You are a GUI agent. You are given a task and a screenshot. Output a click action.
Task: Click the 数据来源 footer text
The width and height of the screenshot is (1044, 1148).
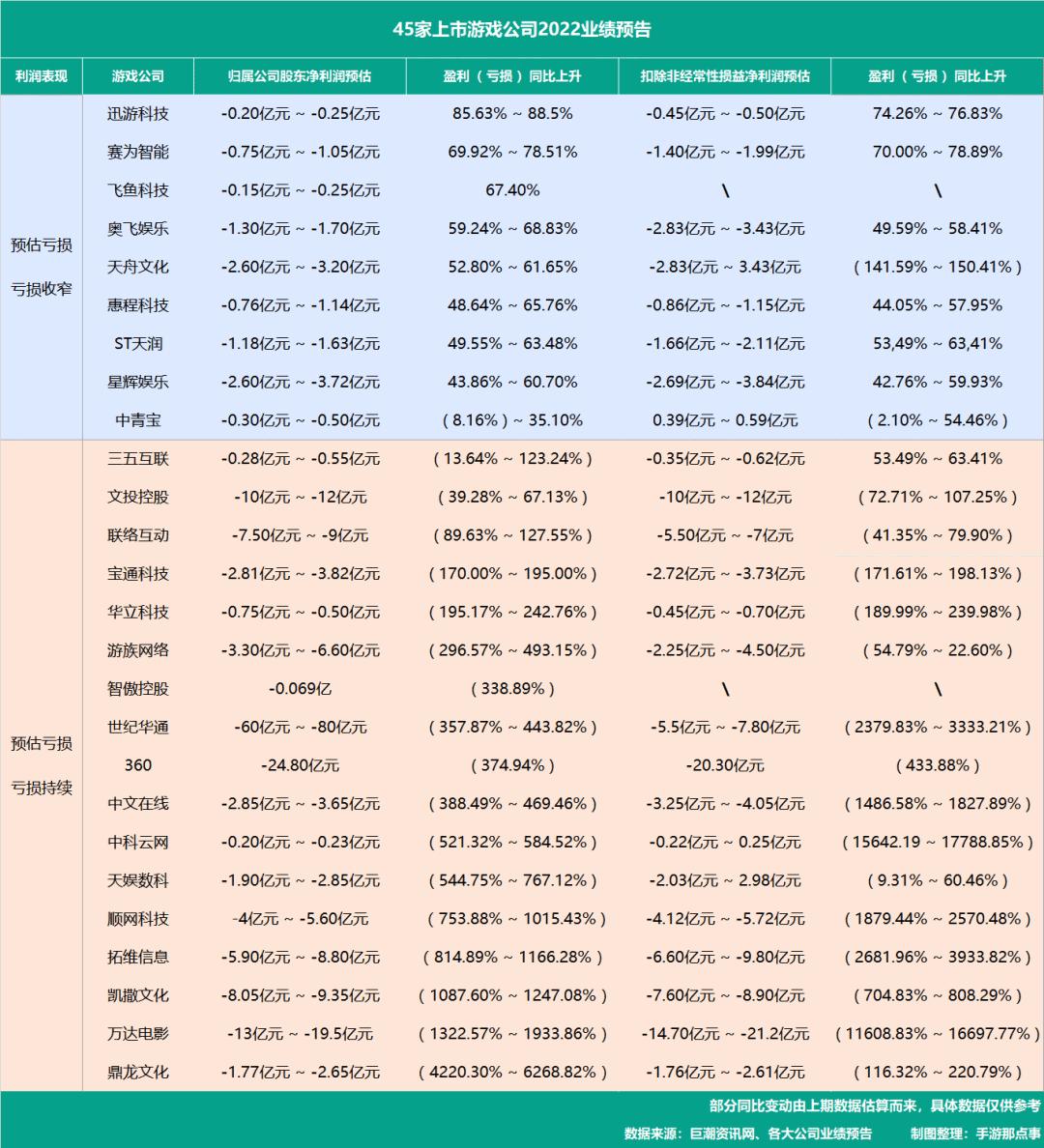pos(748,1134)
